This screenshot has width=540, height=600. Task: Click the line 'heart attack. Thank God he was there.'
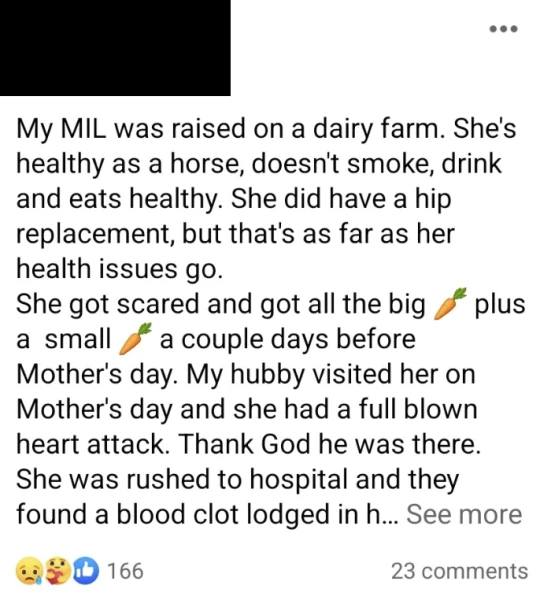[248, 444]
